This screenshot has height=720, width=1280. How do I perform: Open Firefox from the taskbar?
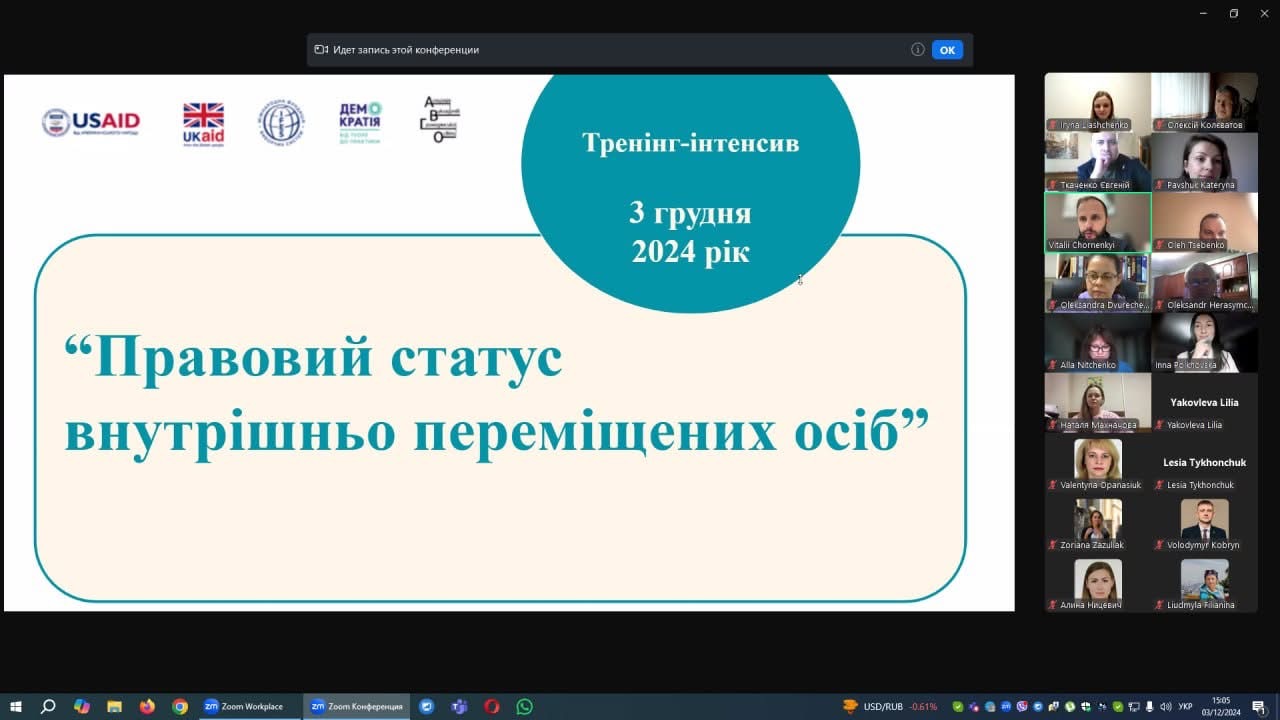[147, 706]
